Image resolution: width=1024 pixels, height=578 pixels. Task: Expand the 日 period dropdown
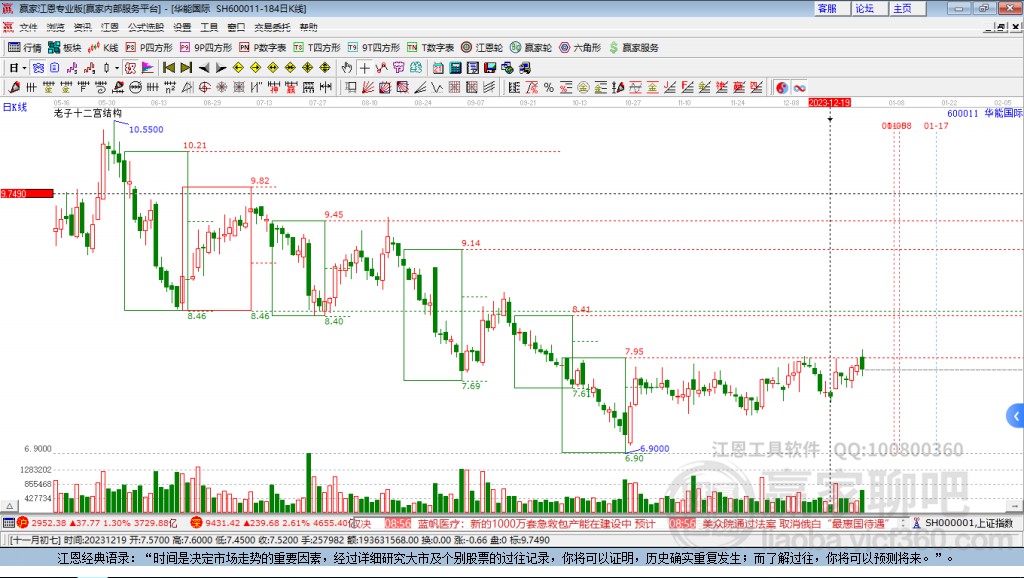24,68
